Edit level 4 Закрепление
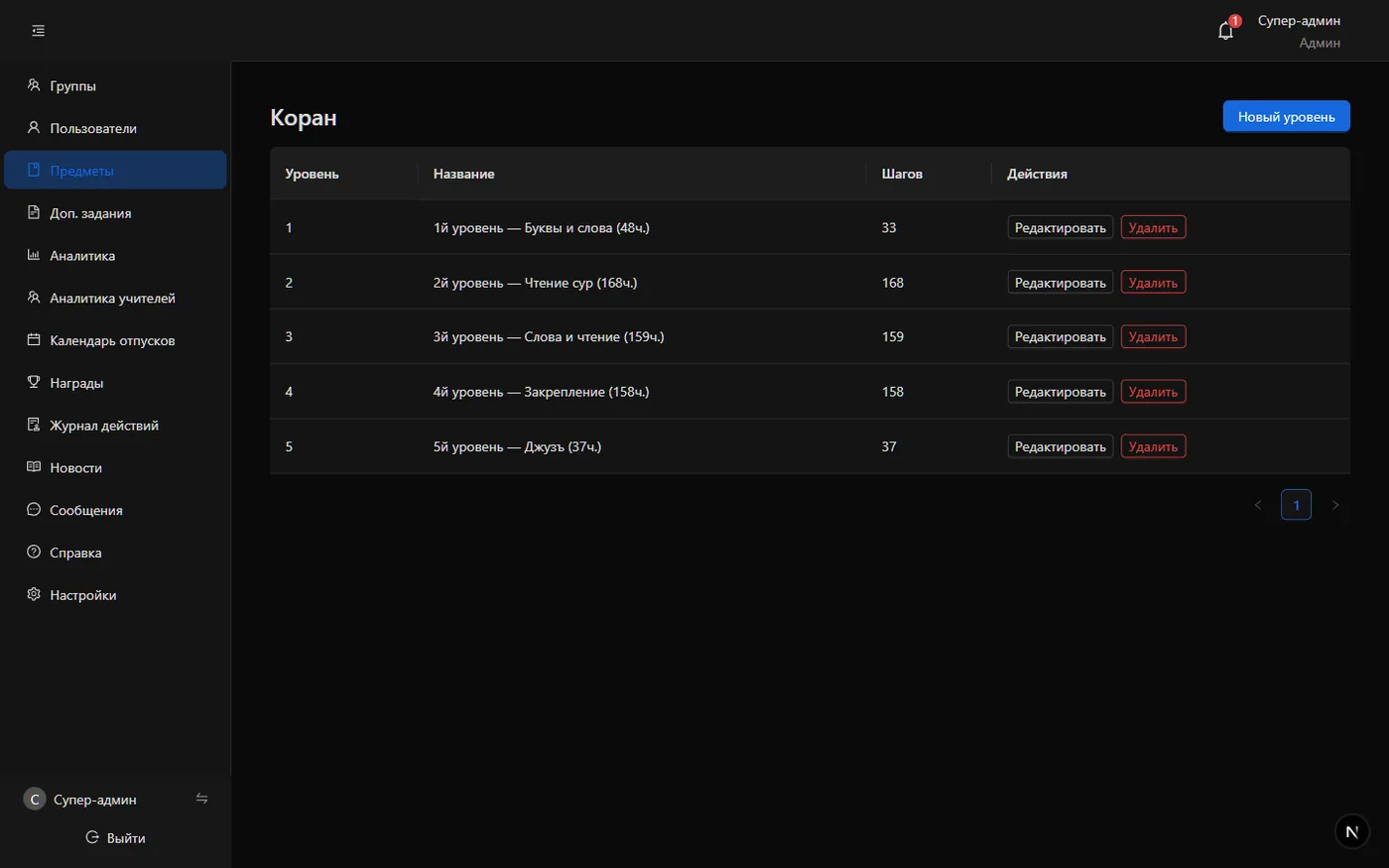 click(x=1060, y=391)
